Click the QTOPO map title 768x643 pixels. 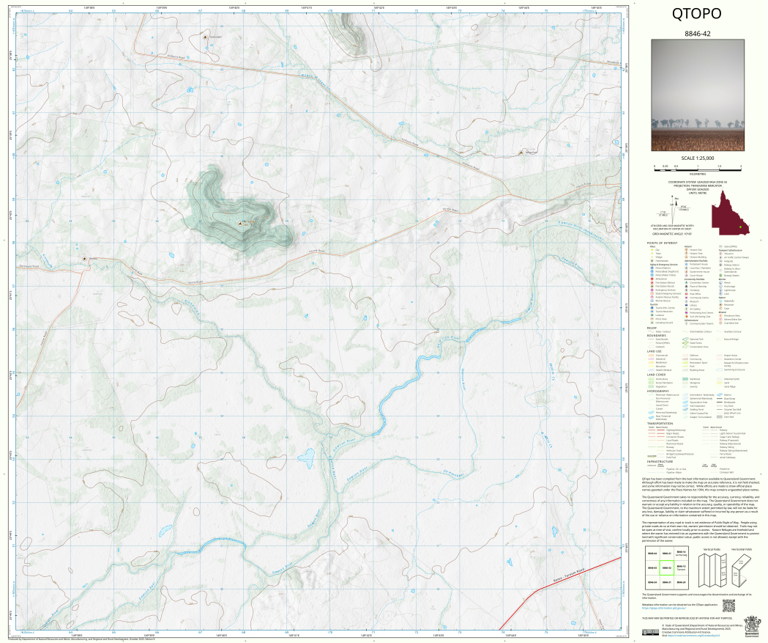[696, 14]
